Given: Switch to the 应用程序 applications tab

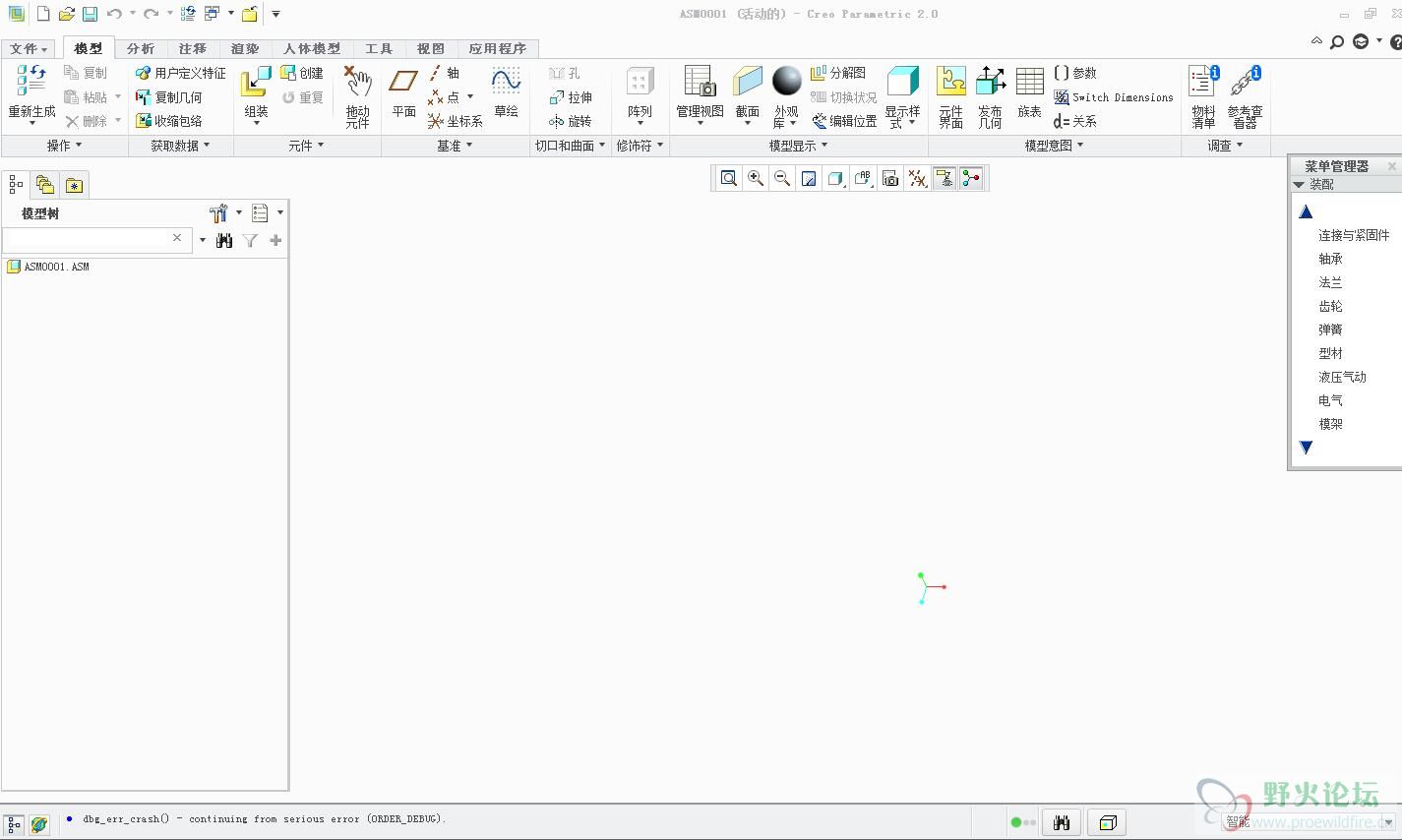Looking at the screenshot, I should [498, 48].
